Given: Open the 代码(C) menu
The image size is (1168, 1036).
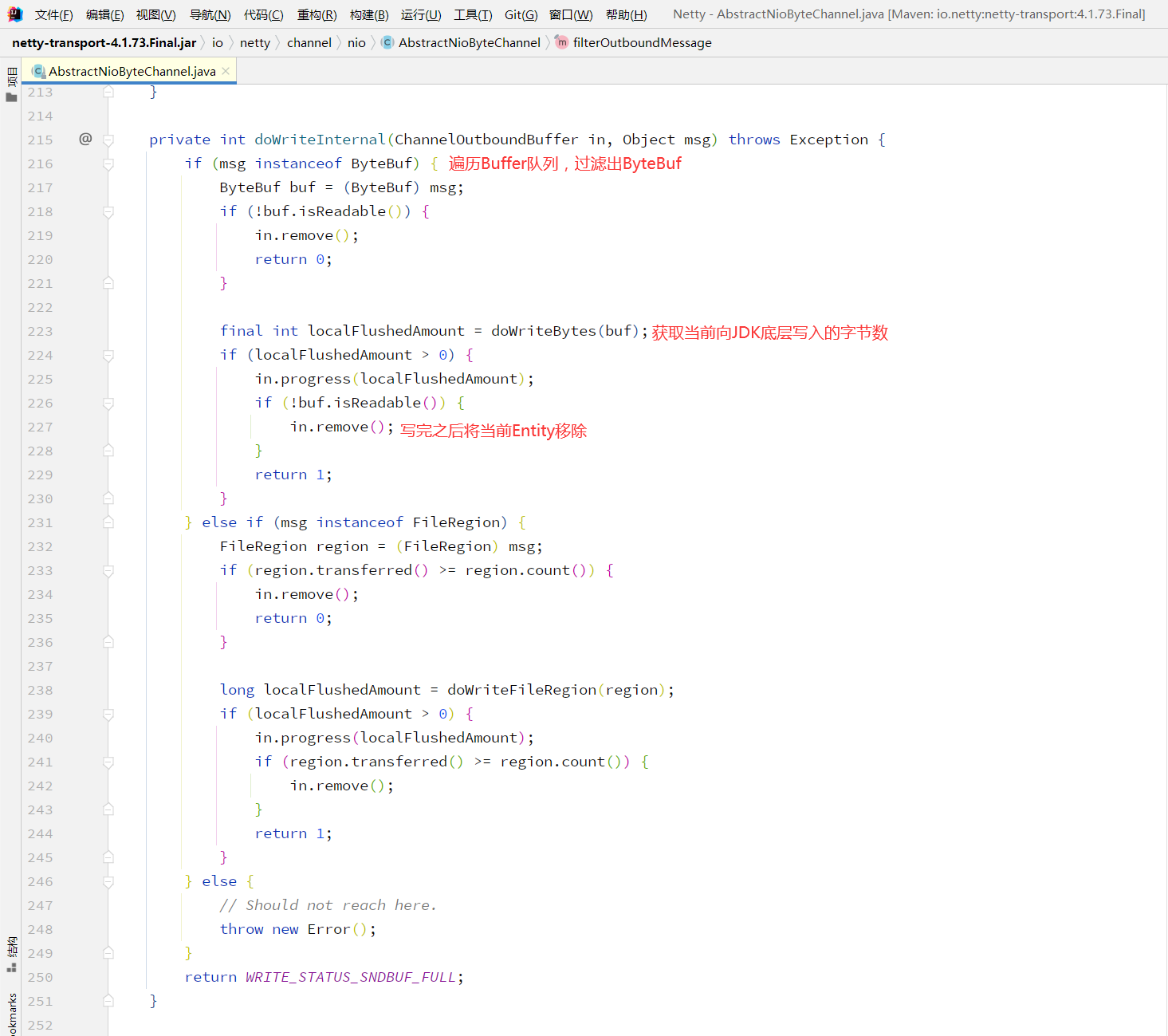Looking at the screenshot, I should (263, 14).
